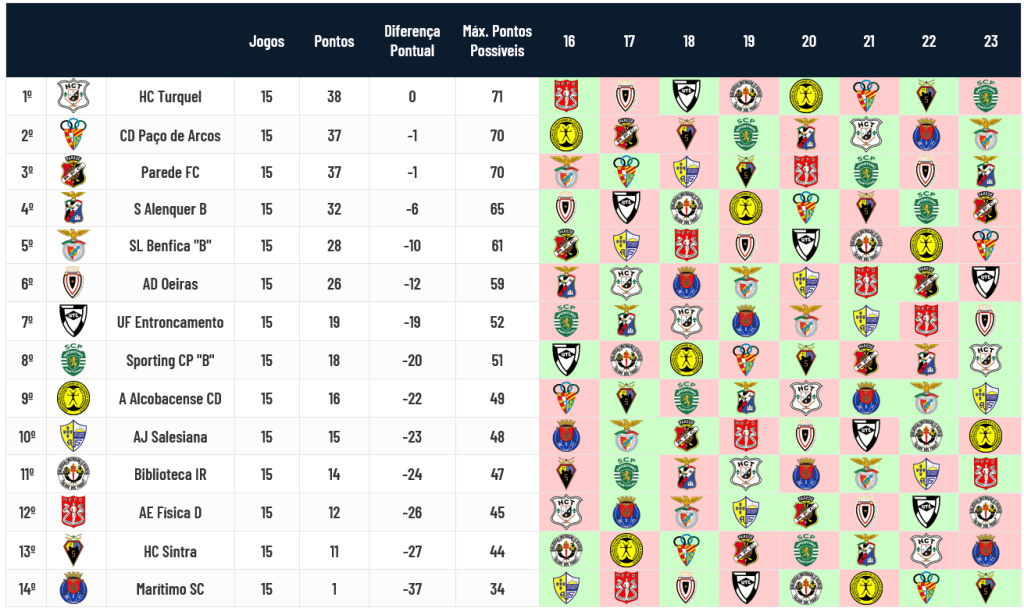
Task: Click the Sporting CP "B" green logo, row 8
Action: point(73,360)
